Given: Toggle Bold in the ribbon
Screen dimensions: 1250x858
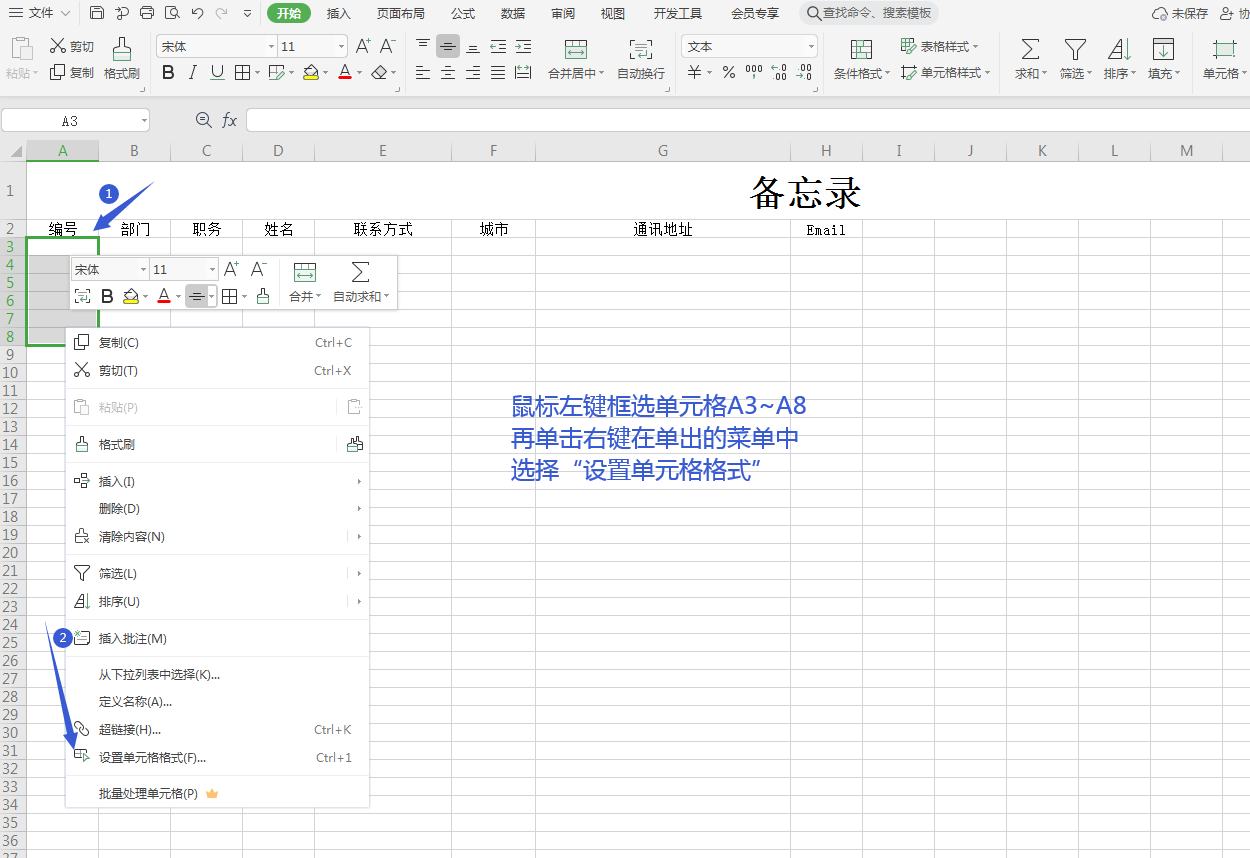Looking at the screenshot, I should click(x=168, y=72).
